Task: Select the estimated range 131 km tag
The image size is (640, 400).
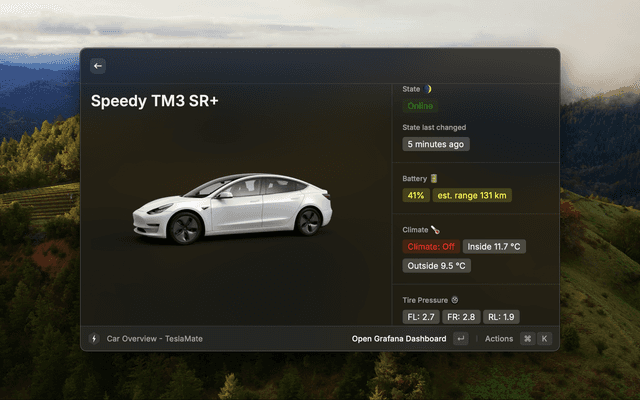Action: tap(472, 196)
